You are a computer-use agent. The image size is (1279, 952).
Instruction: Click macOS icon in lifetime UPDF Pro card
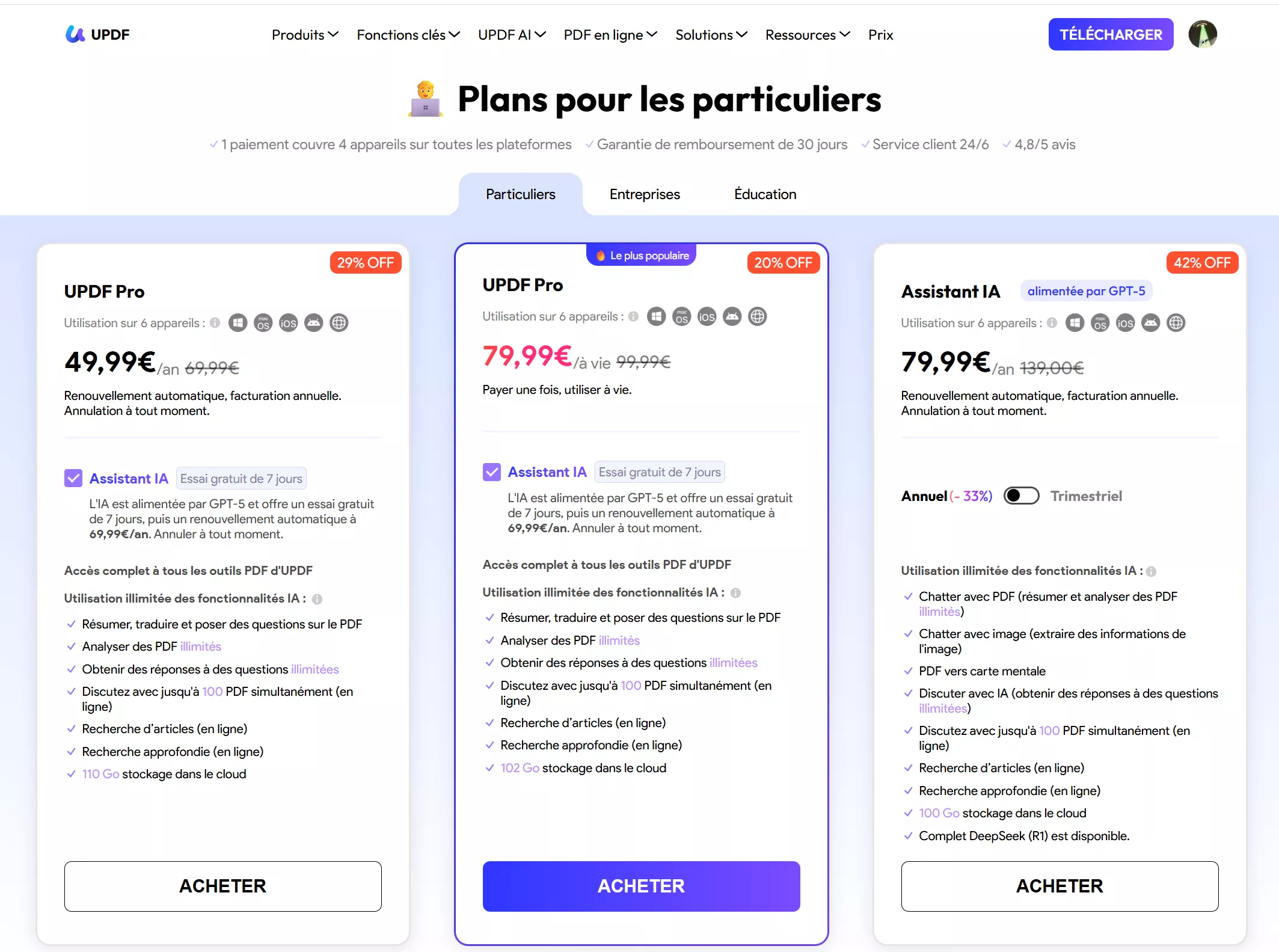tap(681, 316)
